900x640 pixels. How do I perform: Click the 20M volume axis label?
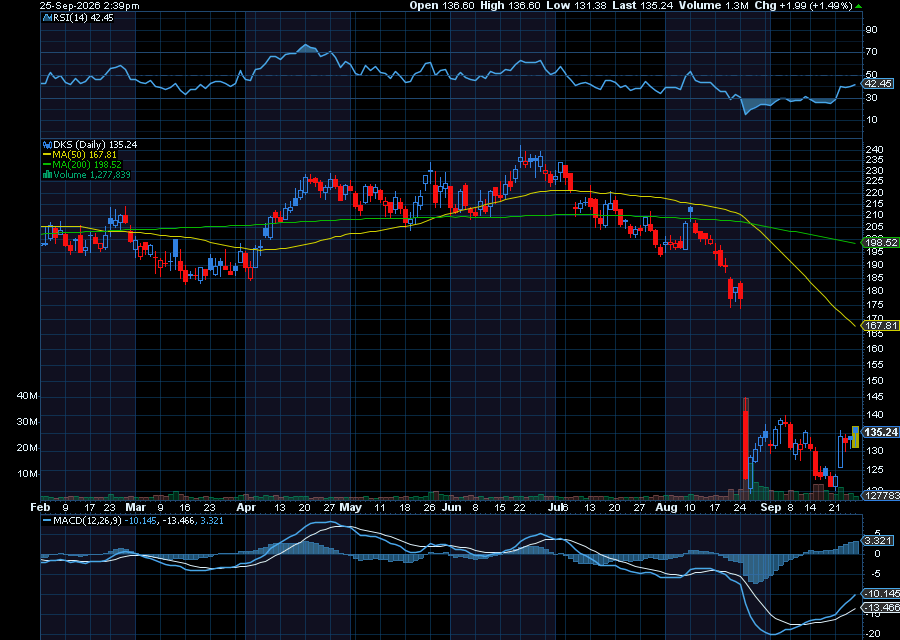pos(27,448)
